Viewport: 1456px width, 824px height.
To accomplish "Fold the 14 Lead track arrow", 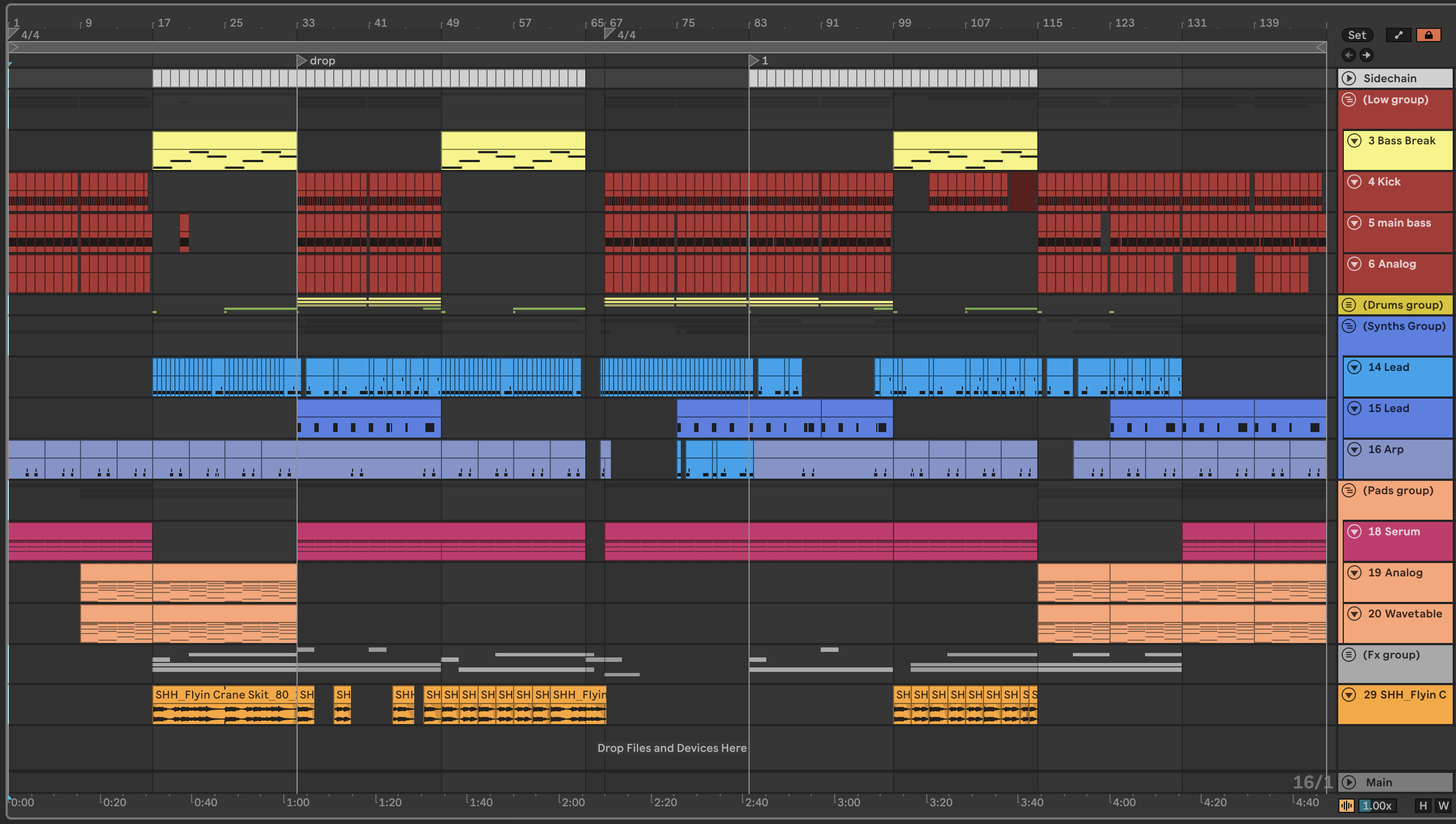I will (x=1354, y=367).
